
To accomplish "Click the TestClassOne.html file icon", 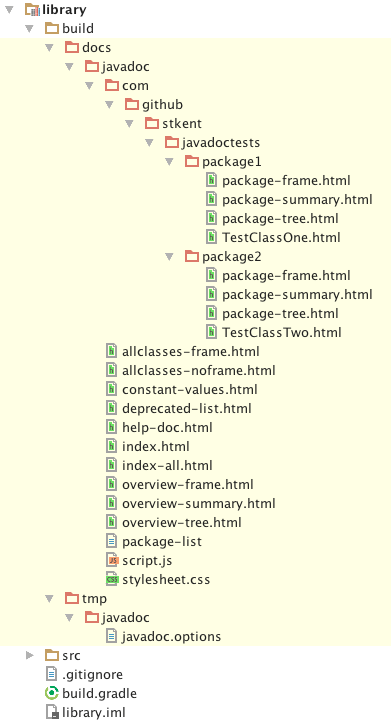I will coord(211,237).
